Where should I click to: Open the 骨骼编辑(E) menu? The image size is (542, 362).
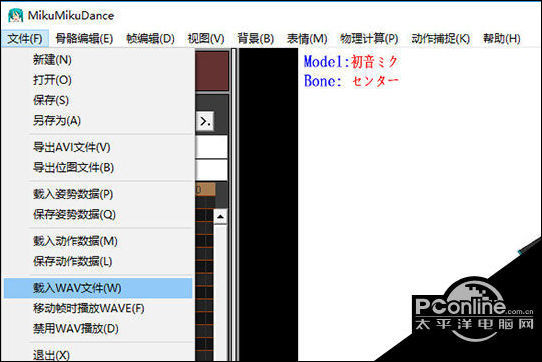[84, 38]
